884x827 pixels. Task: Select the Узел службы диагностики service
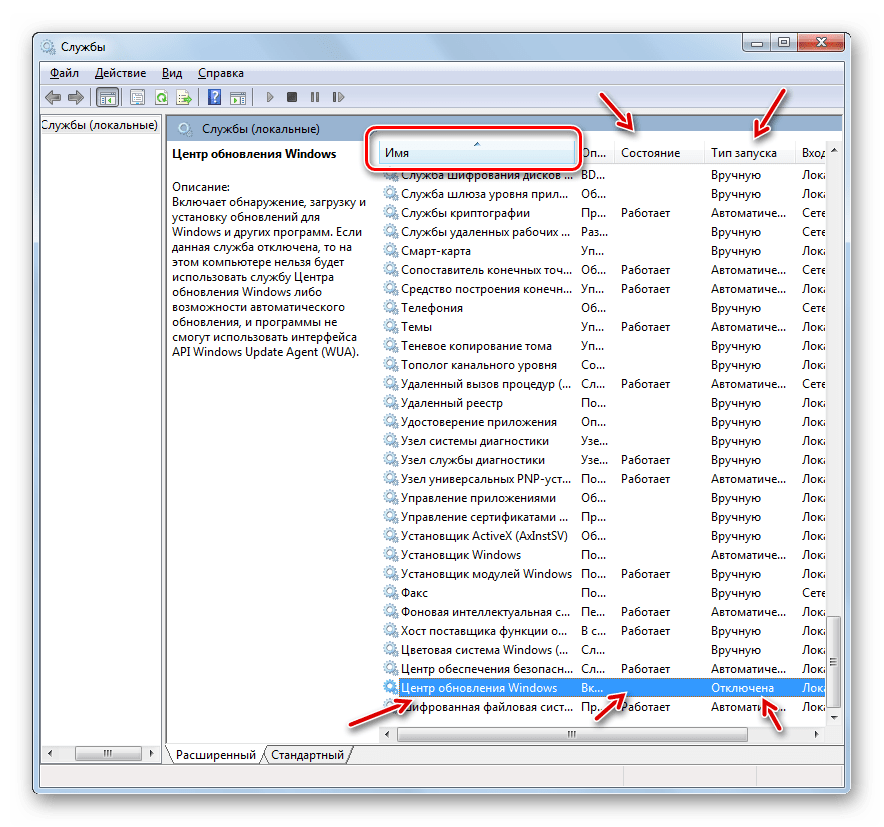point(604,460)
